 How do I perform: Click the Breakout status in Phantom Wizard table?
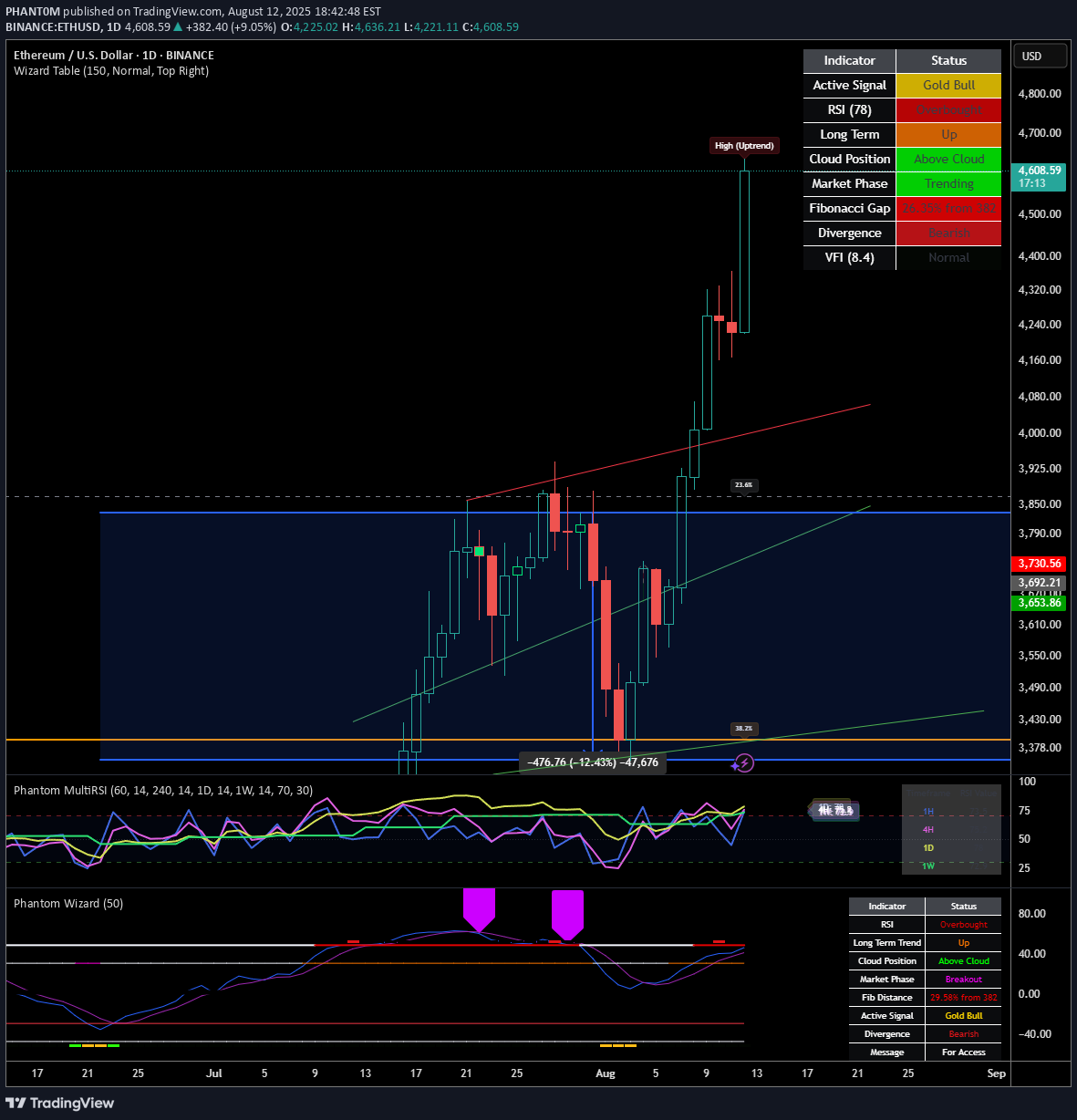tap(963, 979)
